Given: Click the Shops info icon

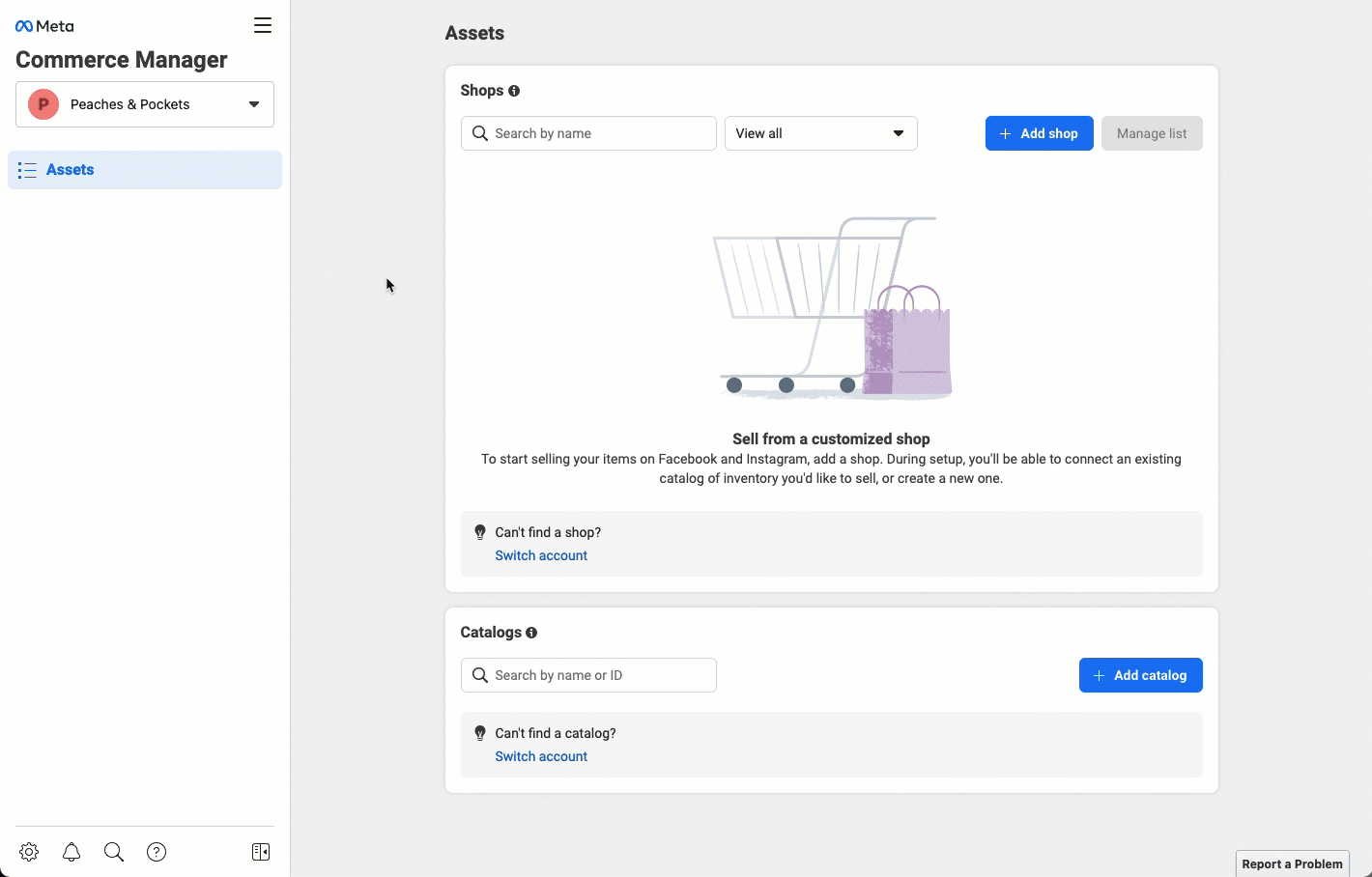Looking at the screenshot, I should point(514,91).
